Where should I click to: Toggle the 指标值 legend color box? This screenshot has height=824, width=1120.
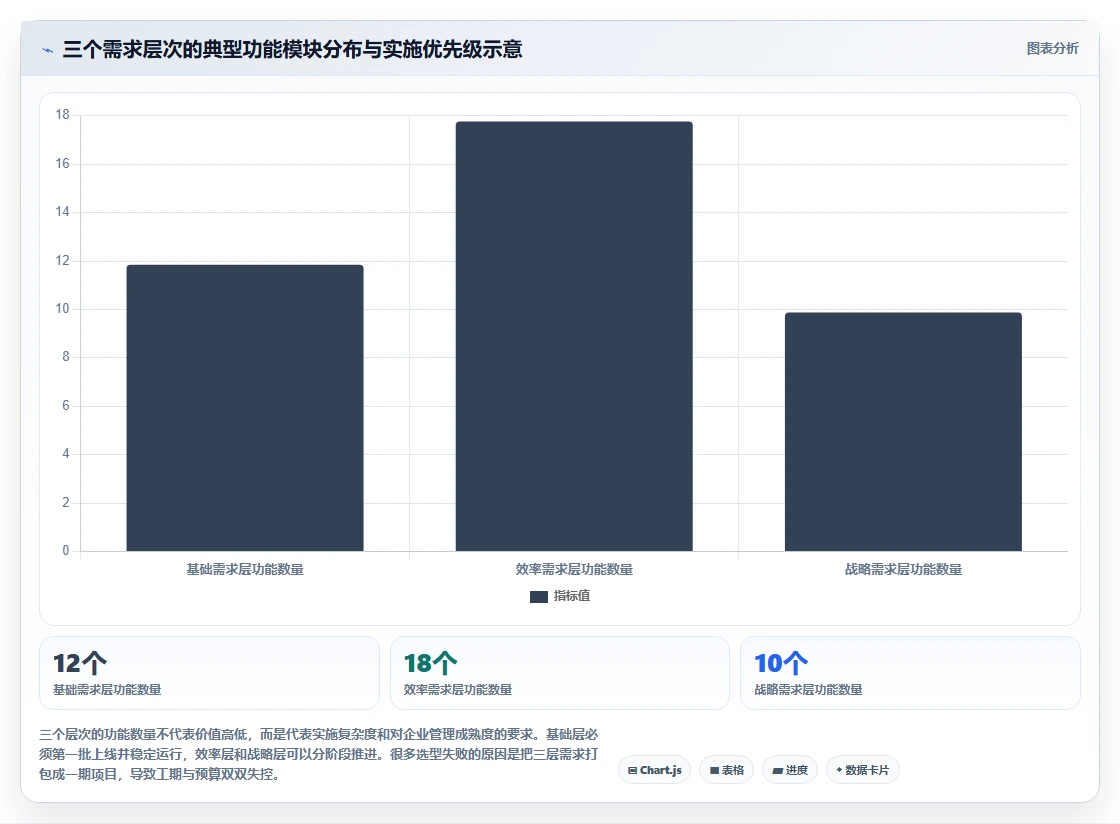(x=539, y=596)
